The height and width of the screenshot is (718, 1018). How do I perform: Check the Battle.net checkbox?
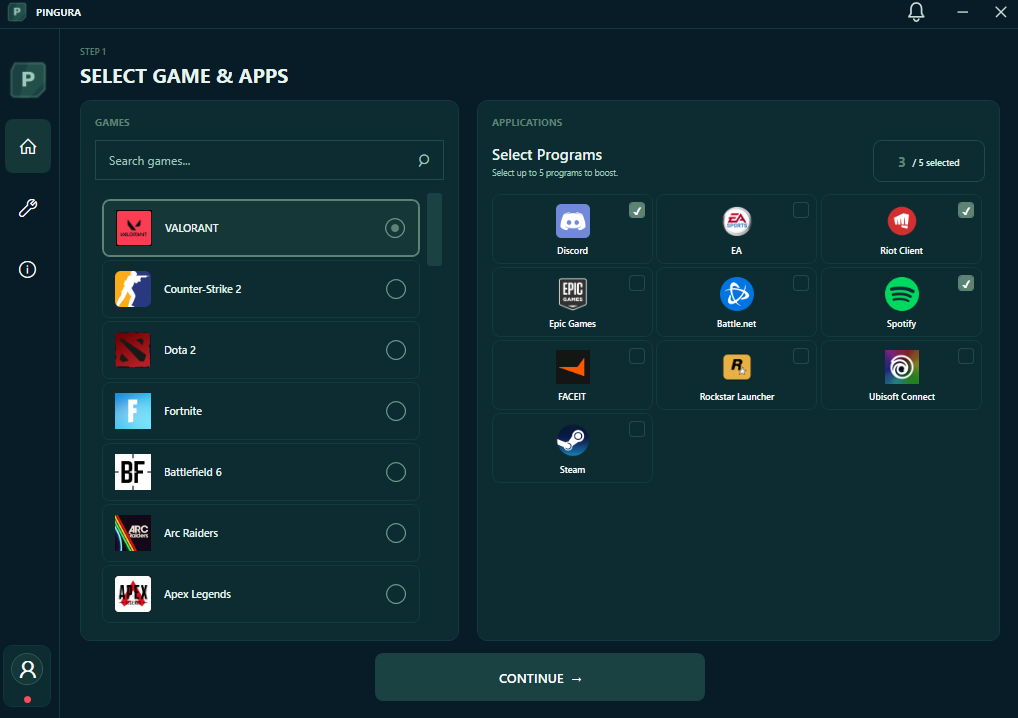801,283
